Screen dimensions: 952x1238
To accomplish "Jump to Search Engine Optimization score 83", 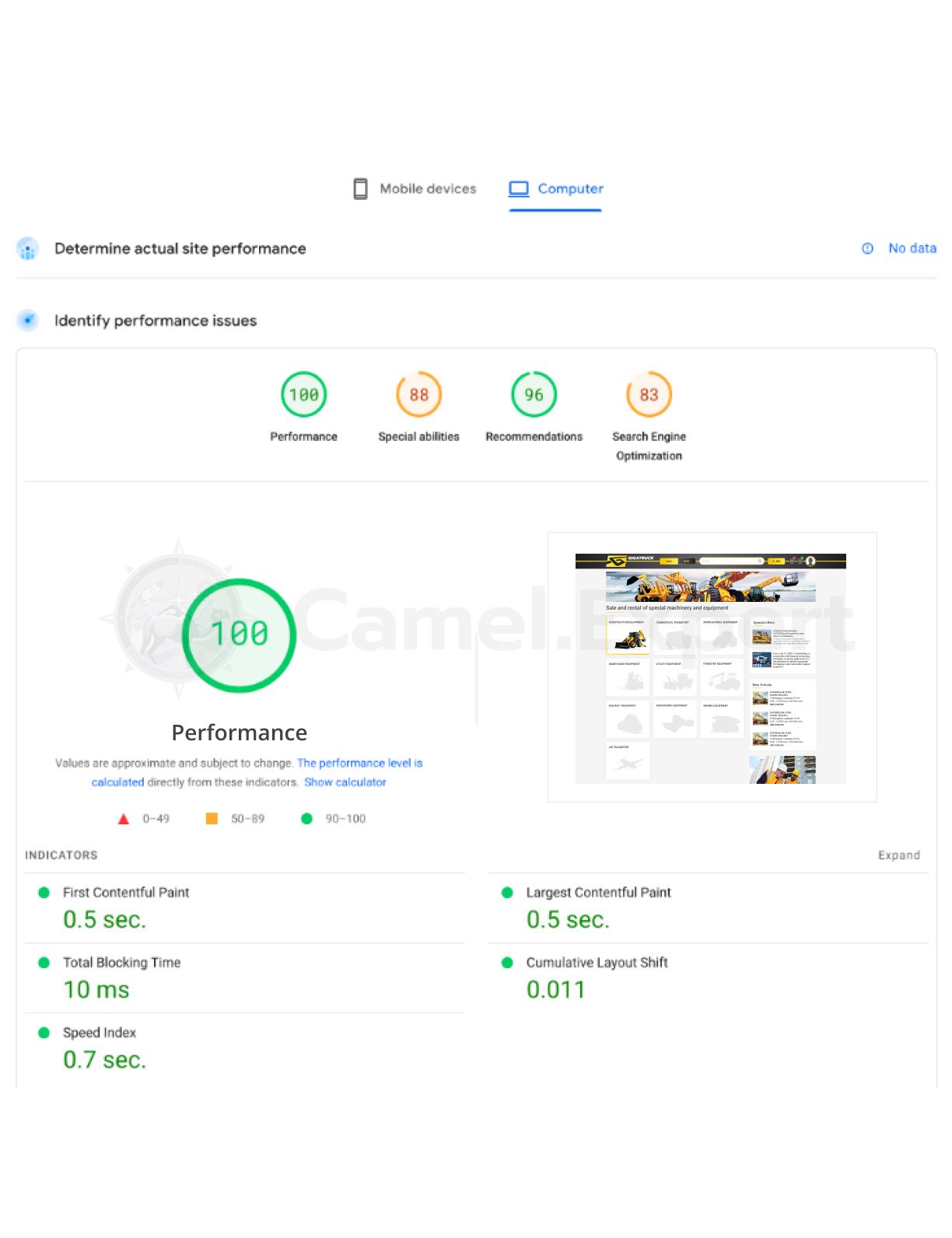I will coord(649,395).
